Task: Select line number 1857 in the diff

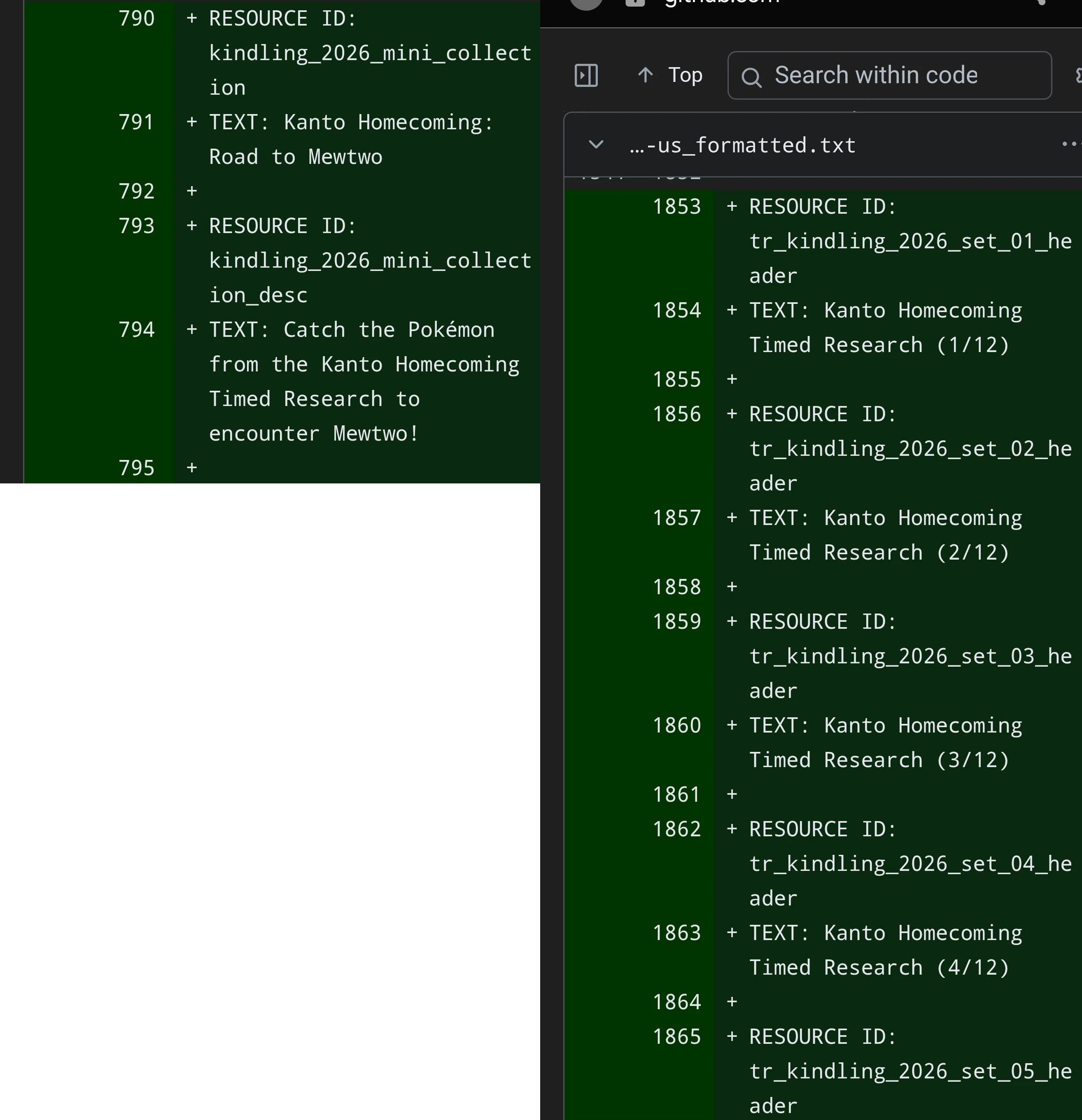Action: point(676,518)
